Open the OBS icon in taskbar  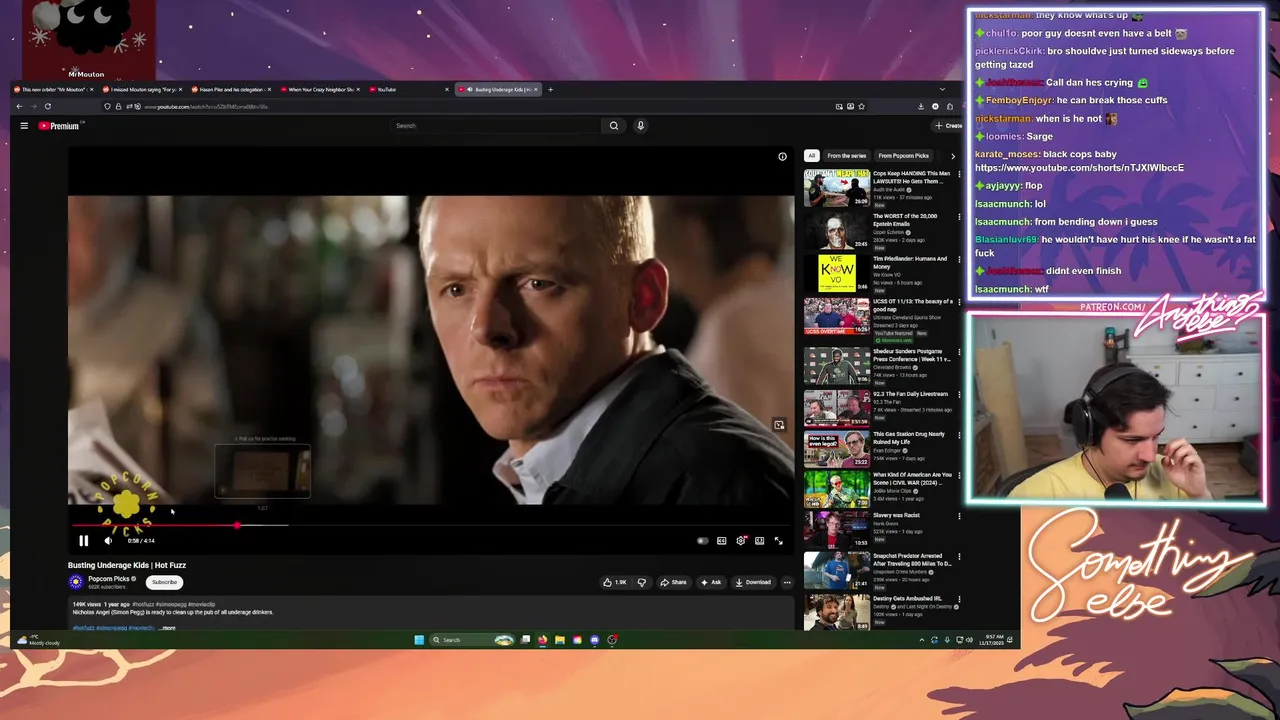tap(612, 640)
